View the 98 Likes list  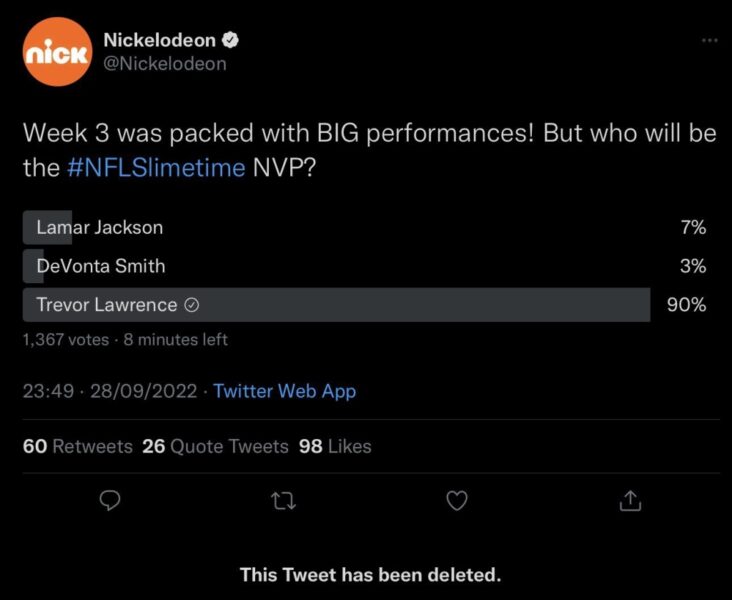click(335, 446)
